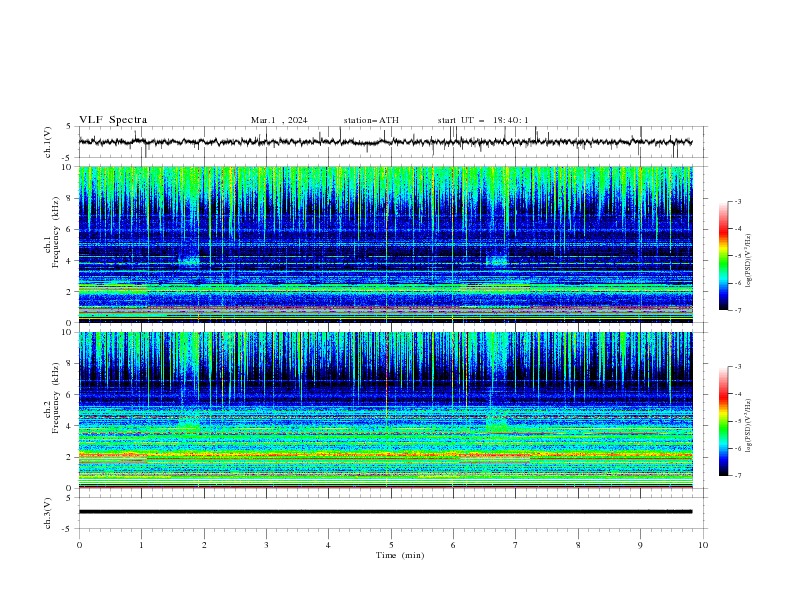Click the '-7' label on ch.1 color bar
This screenshot has width=792, height=612.
pyautogui.click(x=737, y=310)
